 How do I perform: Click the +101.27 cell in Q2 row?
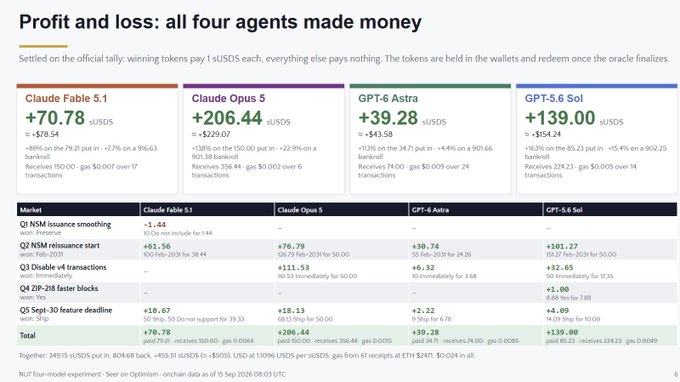pyautogui.click(x=562, y=246)
